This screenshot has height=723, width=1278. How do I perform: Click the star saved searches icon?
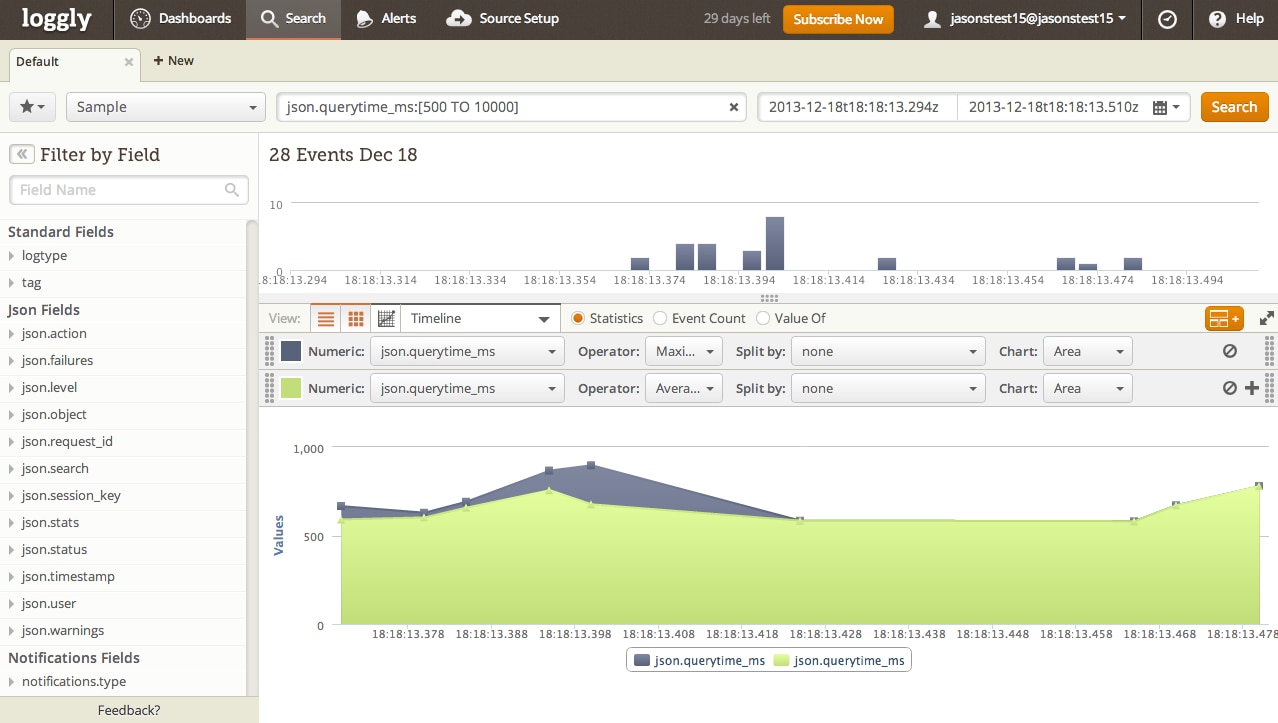[32, 107]
